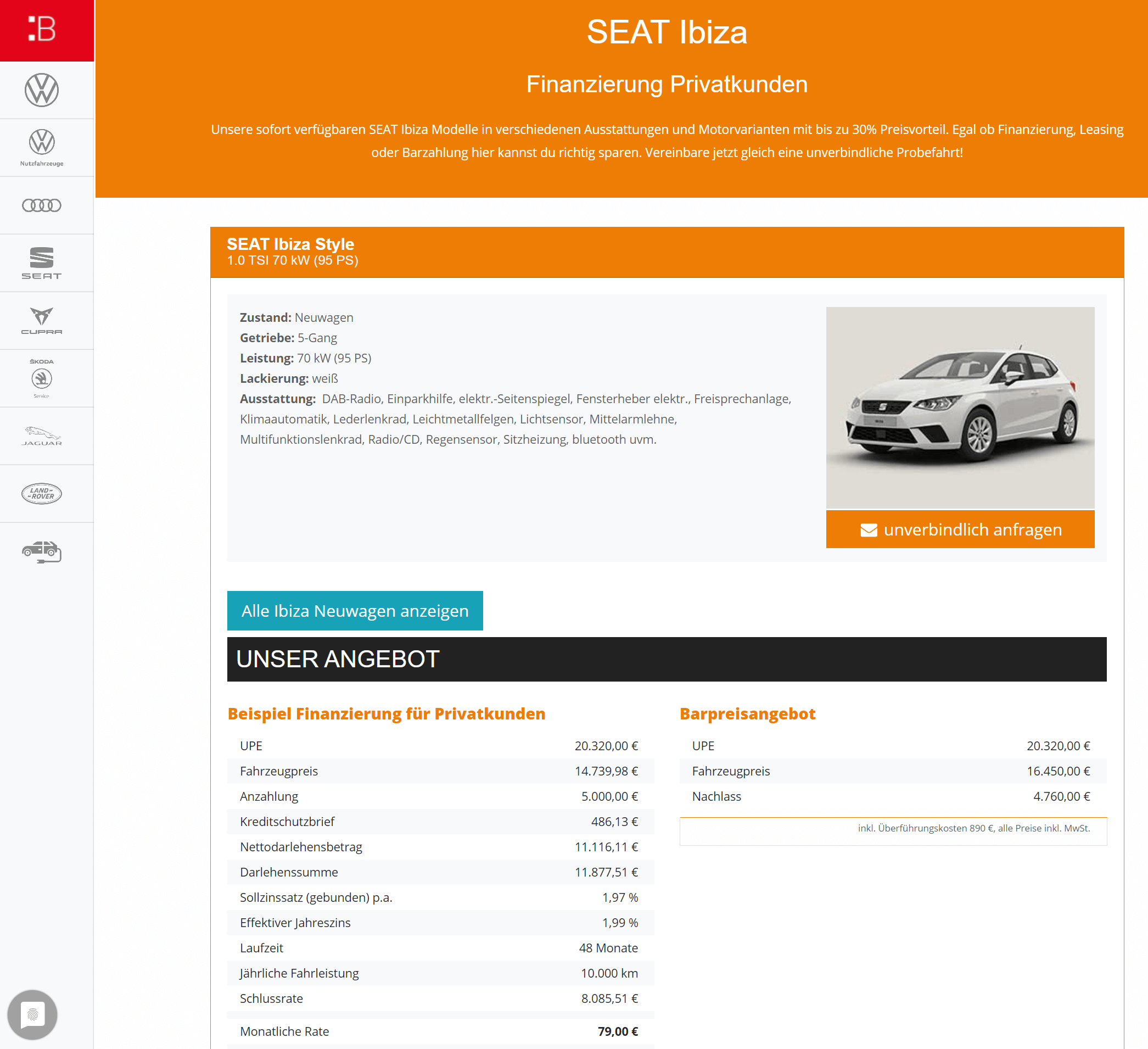Click 'Beispiel Finanzierung für Privatkunden' heading

tap(387, 714)
